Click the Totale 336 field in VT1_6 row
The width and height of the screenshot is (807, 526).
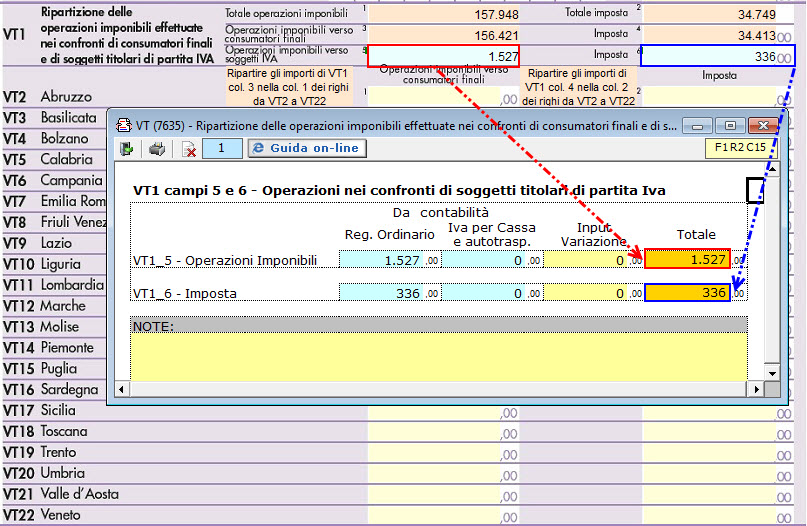point(687,292)
